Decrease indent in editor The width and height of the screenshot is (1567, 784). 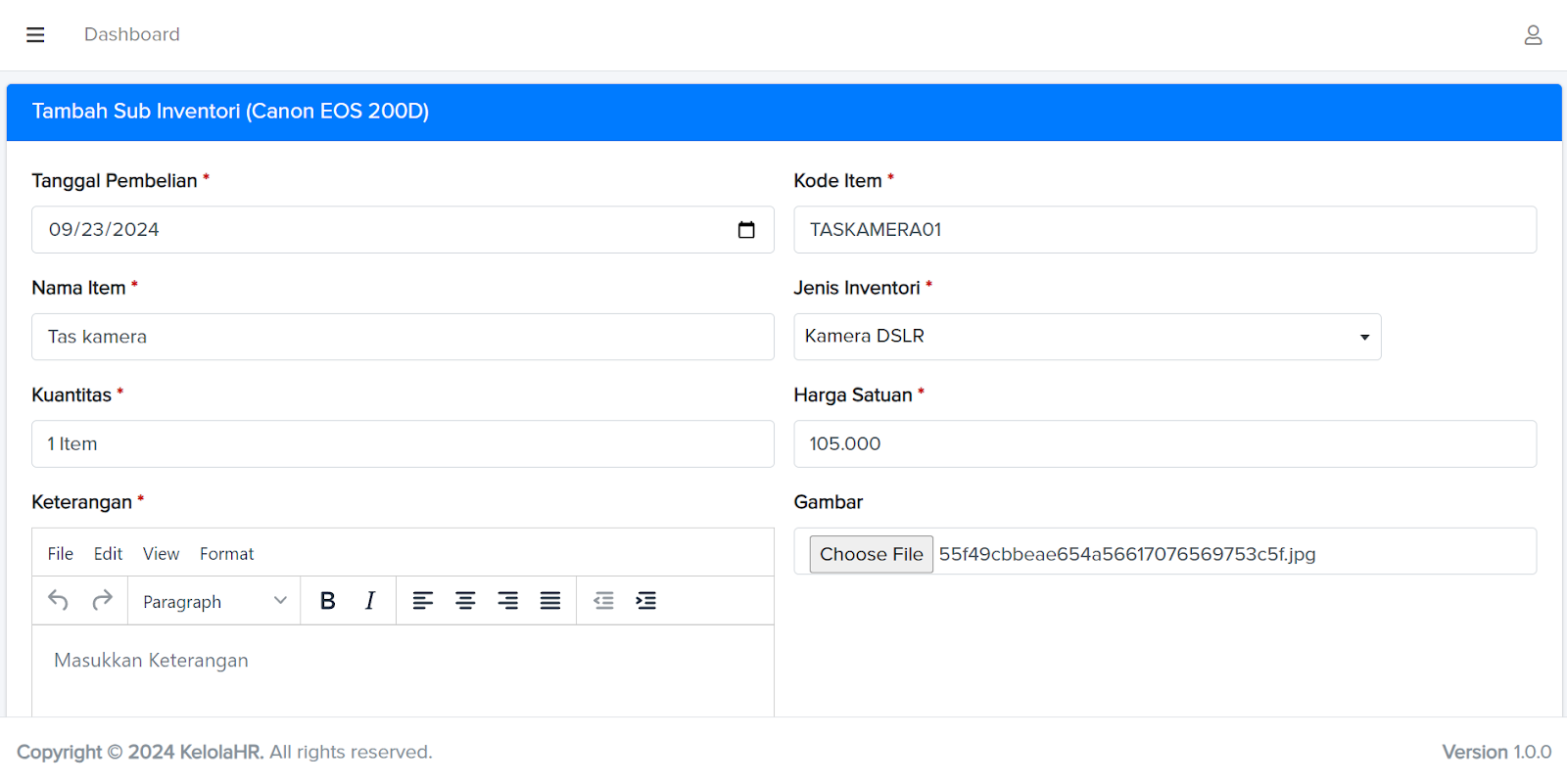(x=604, y=601)
